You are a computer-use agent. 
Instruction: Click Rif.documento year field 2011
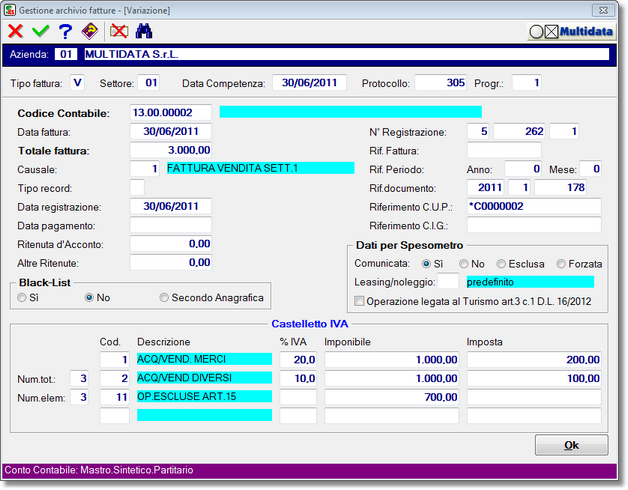[x=486, y=188]
